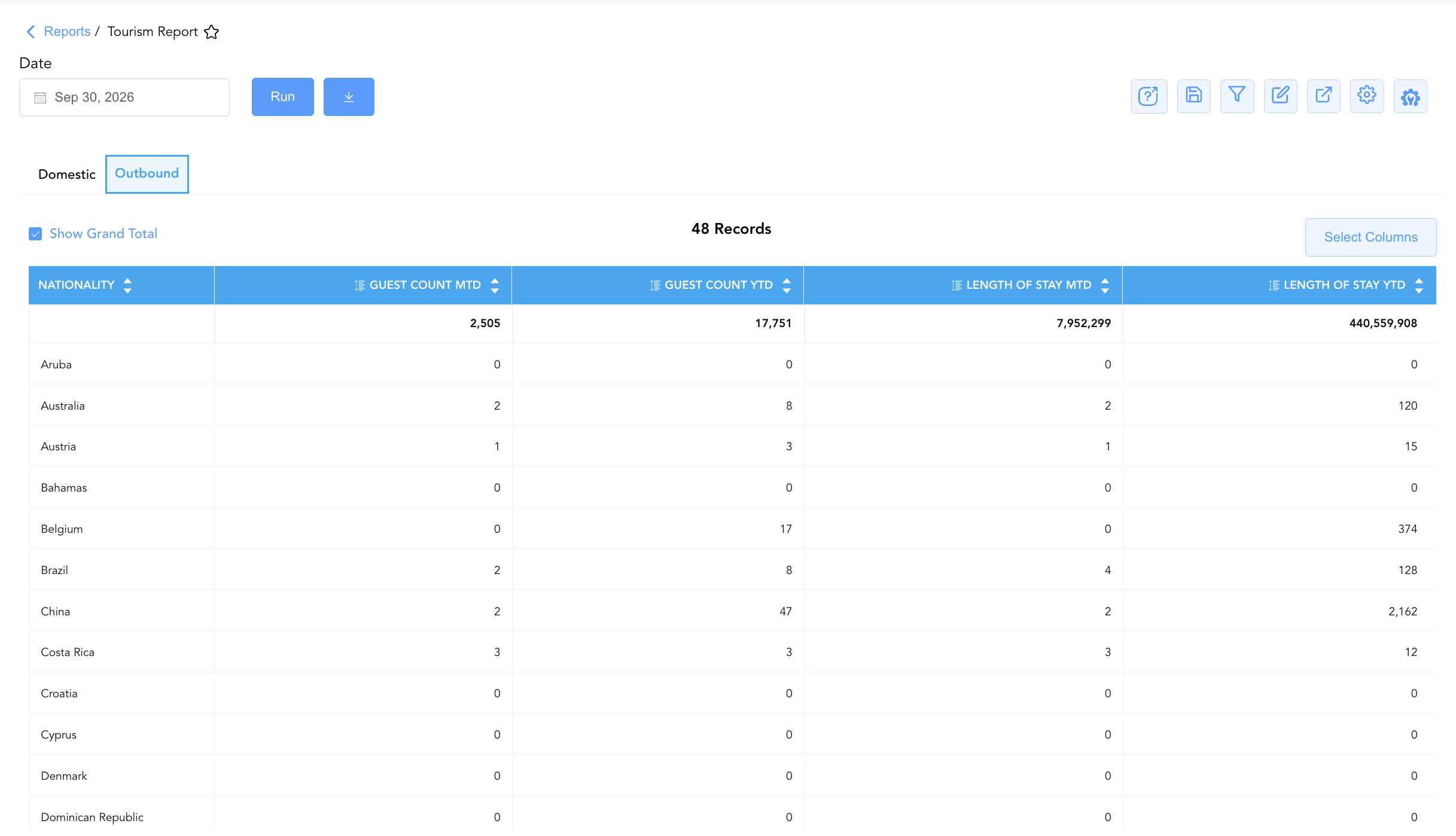
Task: Click the calendar icon in Date field
Action: pyautogui.click(x=40, y=97)
